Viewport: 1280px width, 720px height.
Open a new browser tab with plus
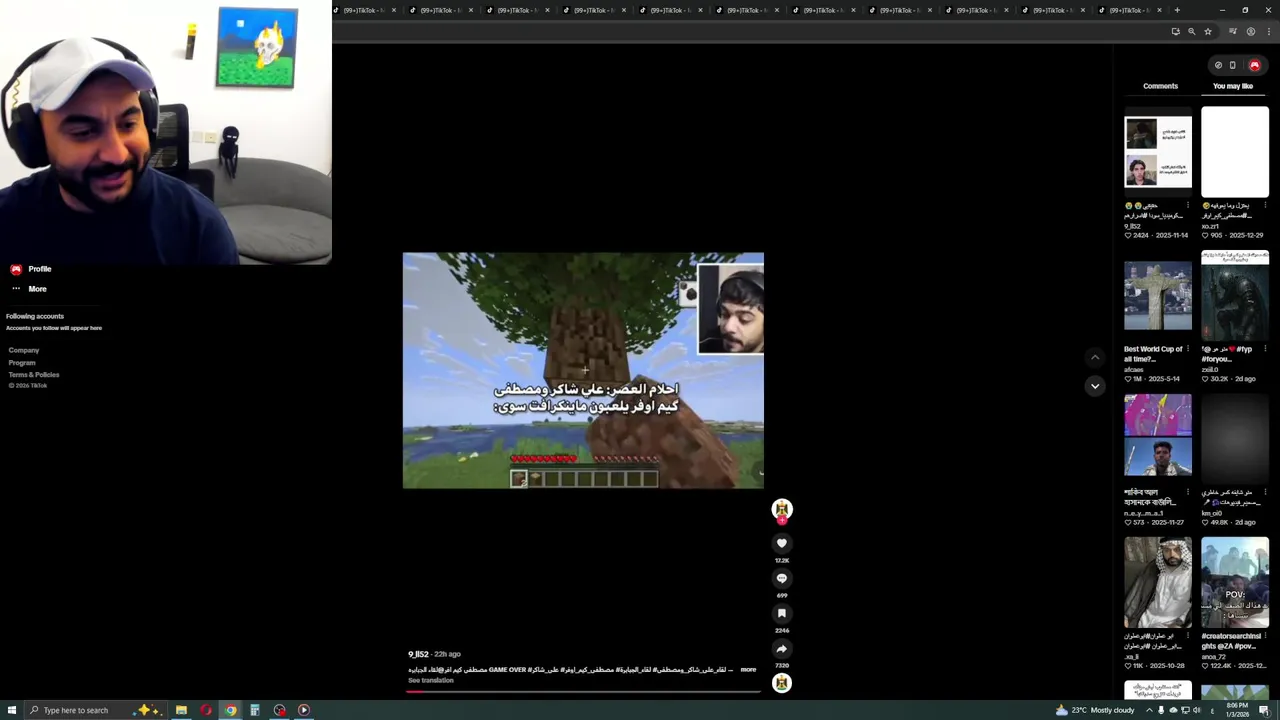click(1177, 10)
